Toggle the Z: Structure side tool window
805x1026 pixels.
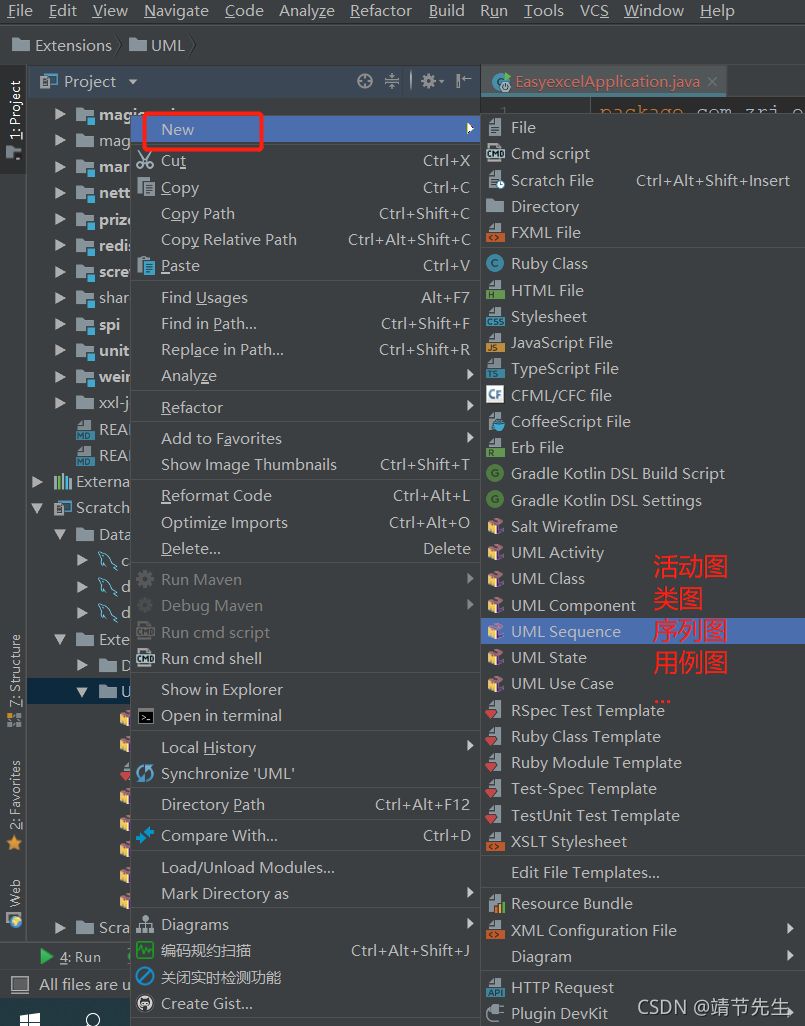tap(14, 680)
